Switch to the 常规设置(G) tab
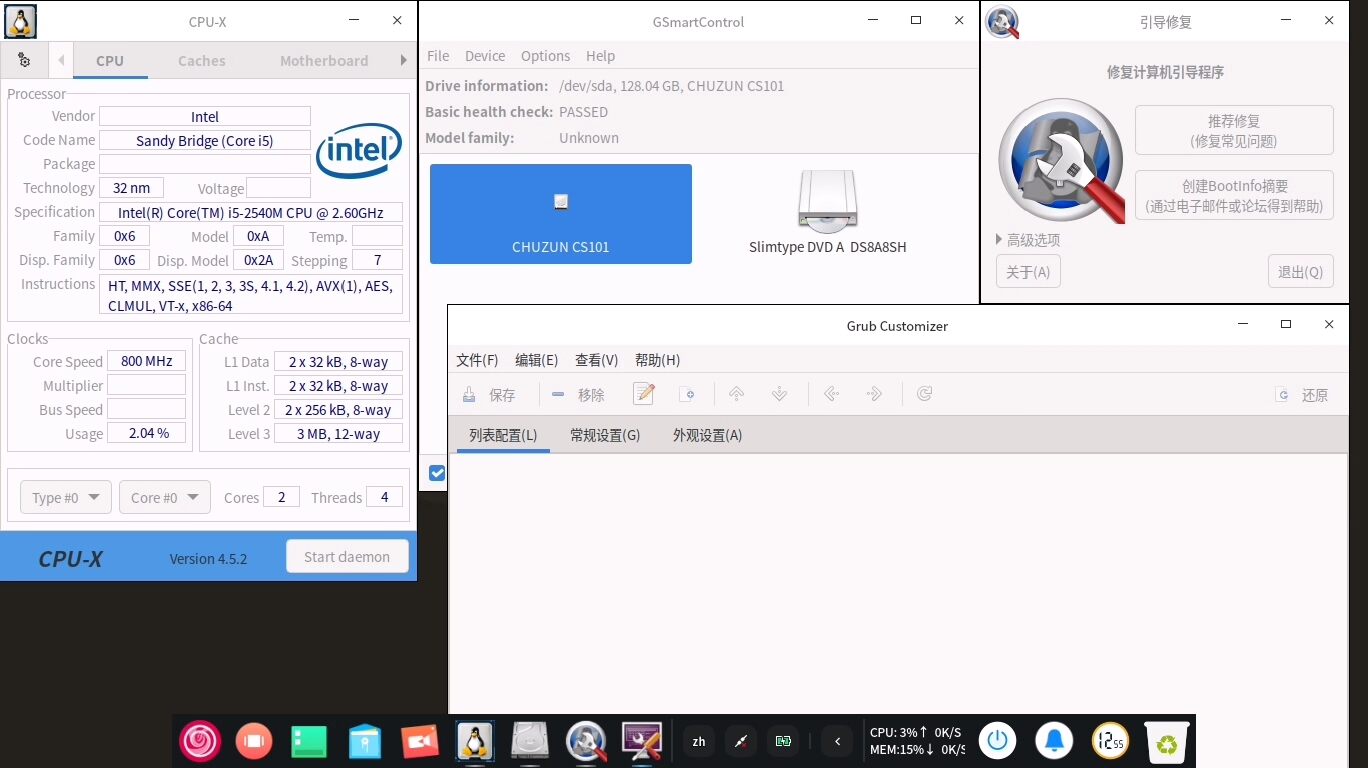This screenshot has height=768, width=1368. coord(605,436)
